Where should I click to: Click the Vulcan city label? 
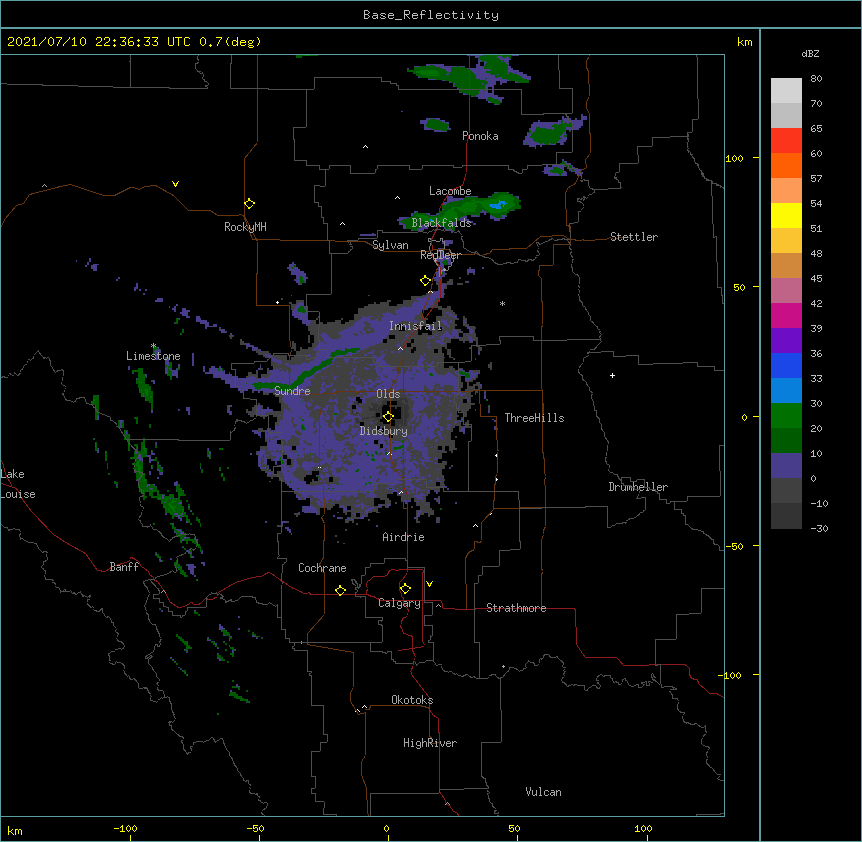(543, 792)
